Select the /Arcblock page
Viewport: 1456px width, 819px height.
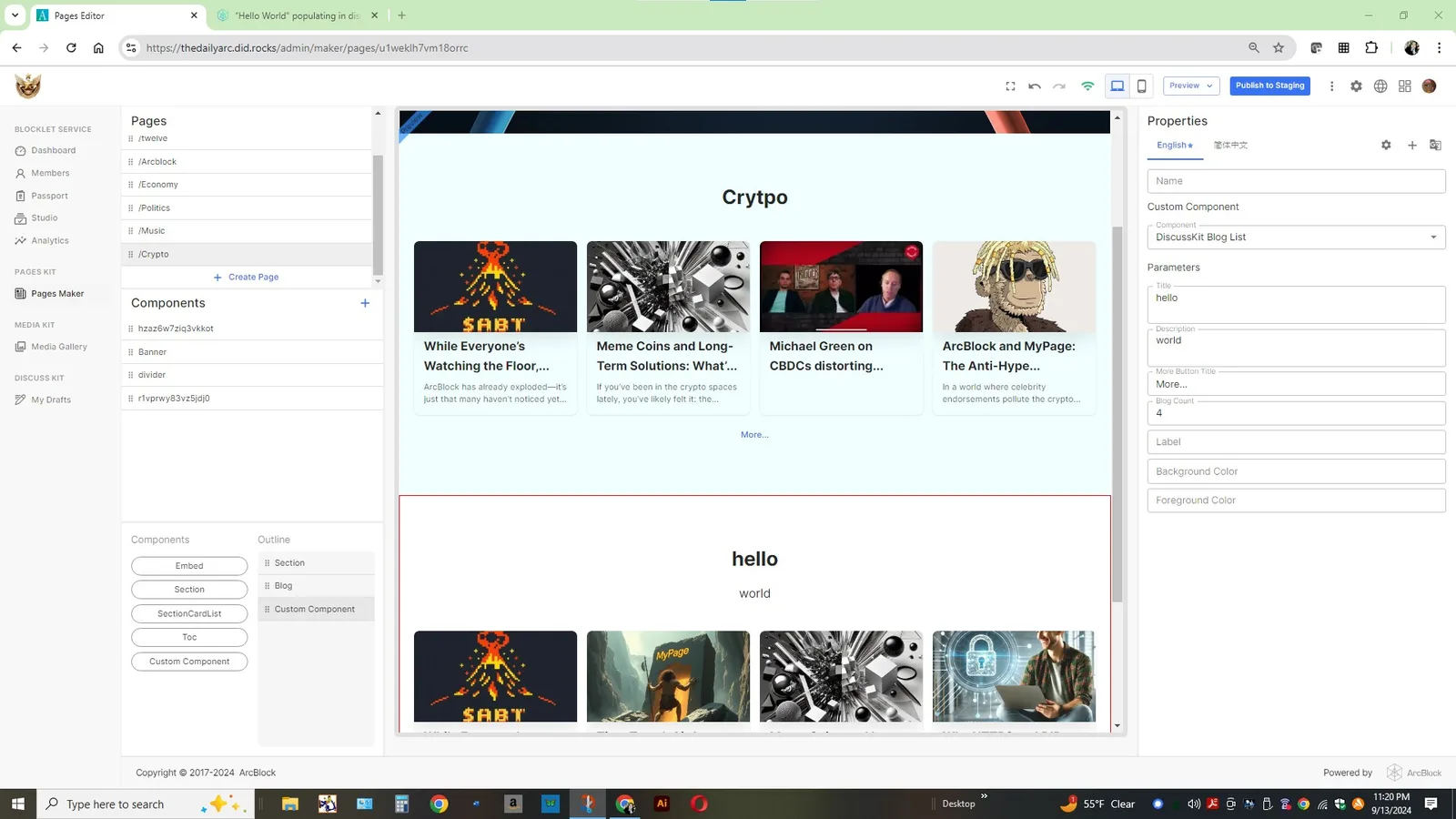248,162
